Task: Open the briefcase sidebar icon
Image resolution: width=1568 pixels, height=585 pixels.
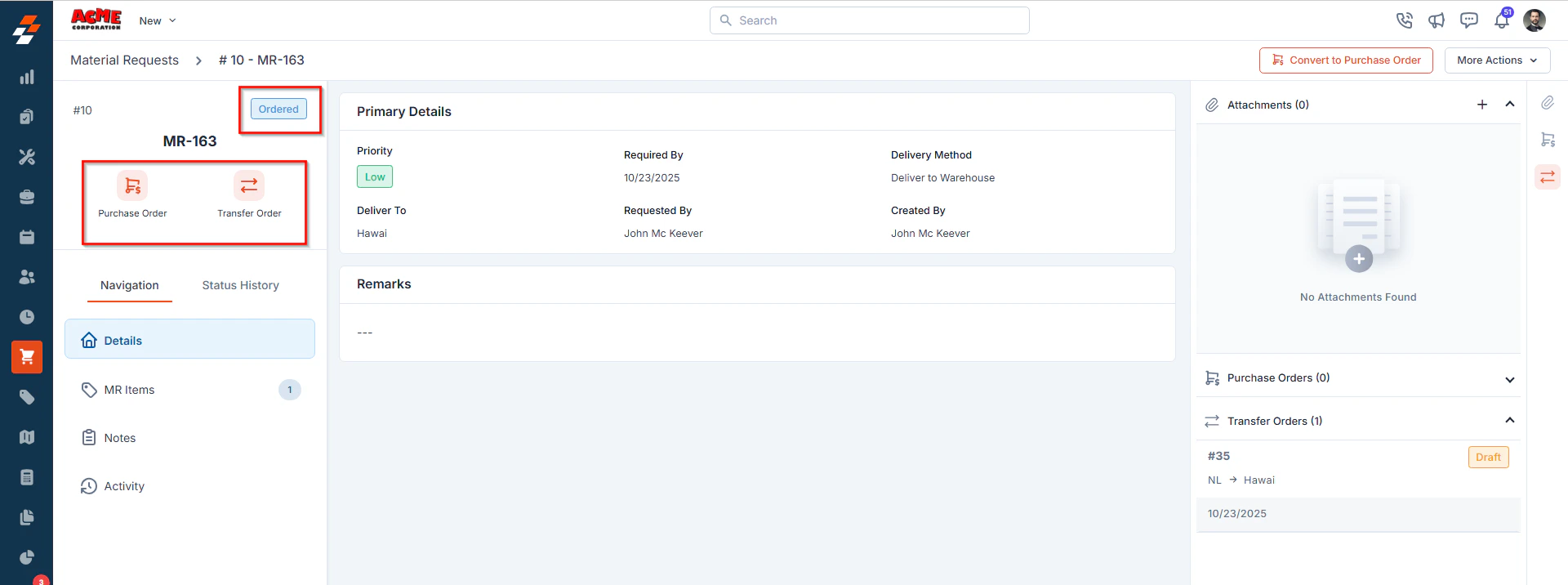Action: pyautogui.click(x=27, y=197)
